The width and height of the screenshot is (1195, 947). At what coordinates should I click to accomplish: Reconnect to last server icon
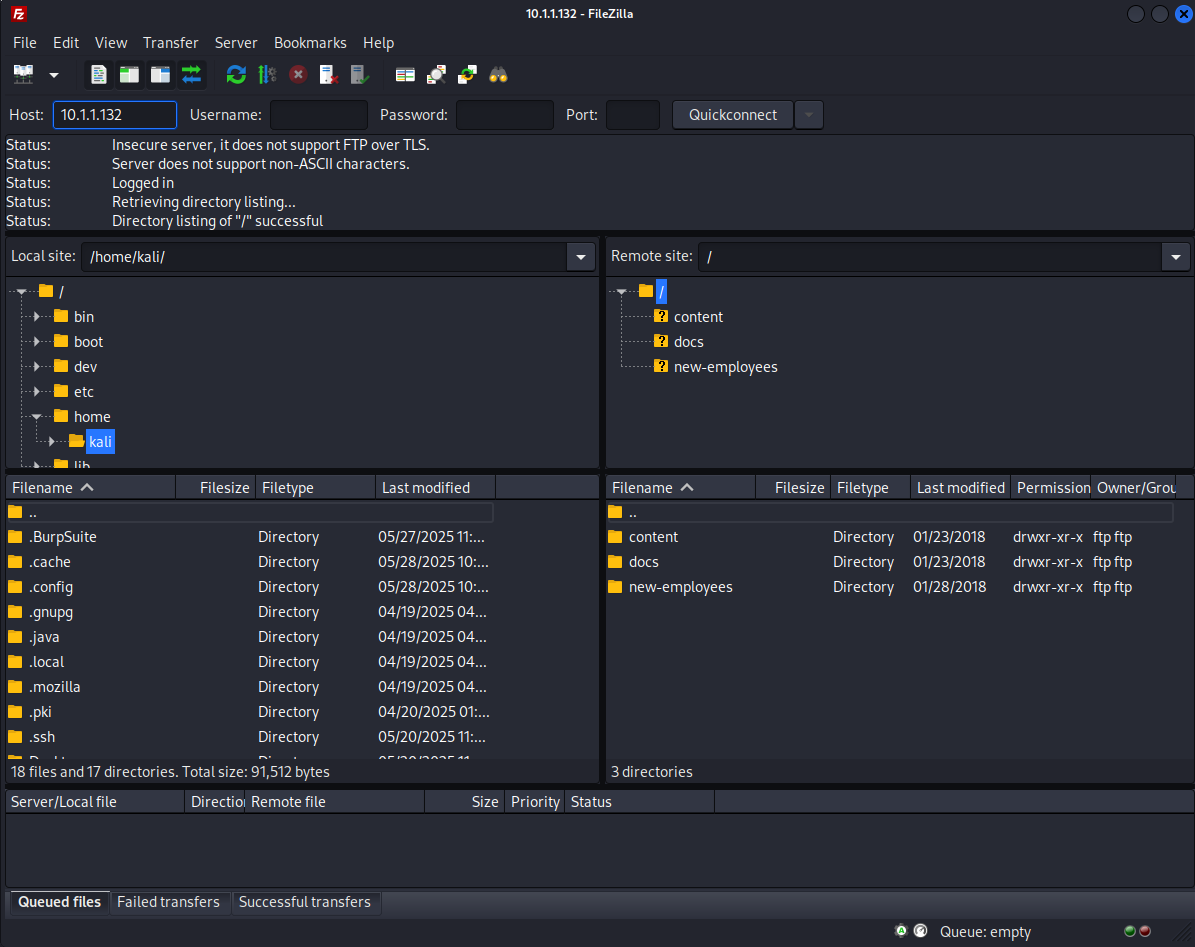click(360, 74)
